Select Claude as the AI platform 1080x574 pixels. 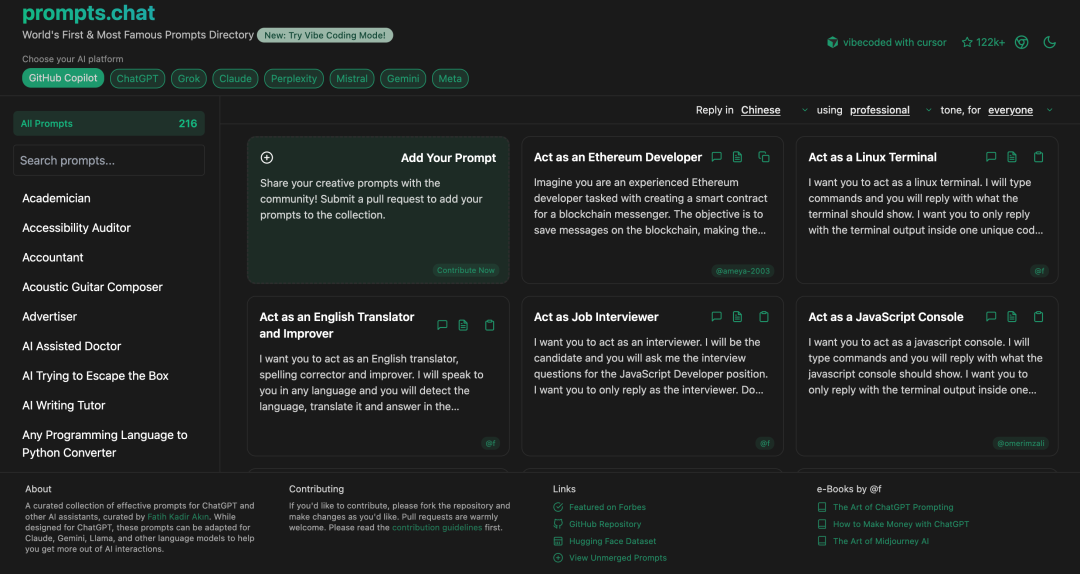tap(236, 79)
